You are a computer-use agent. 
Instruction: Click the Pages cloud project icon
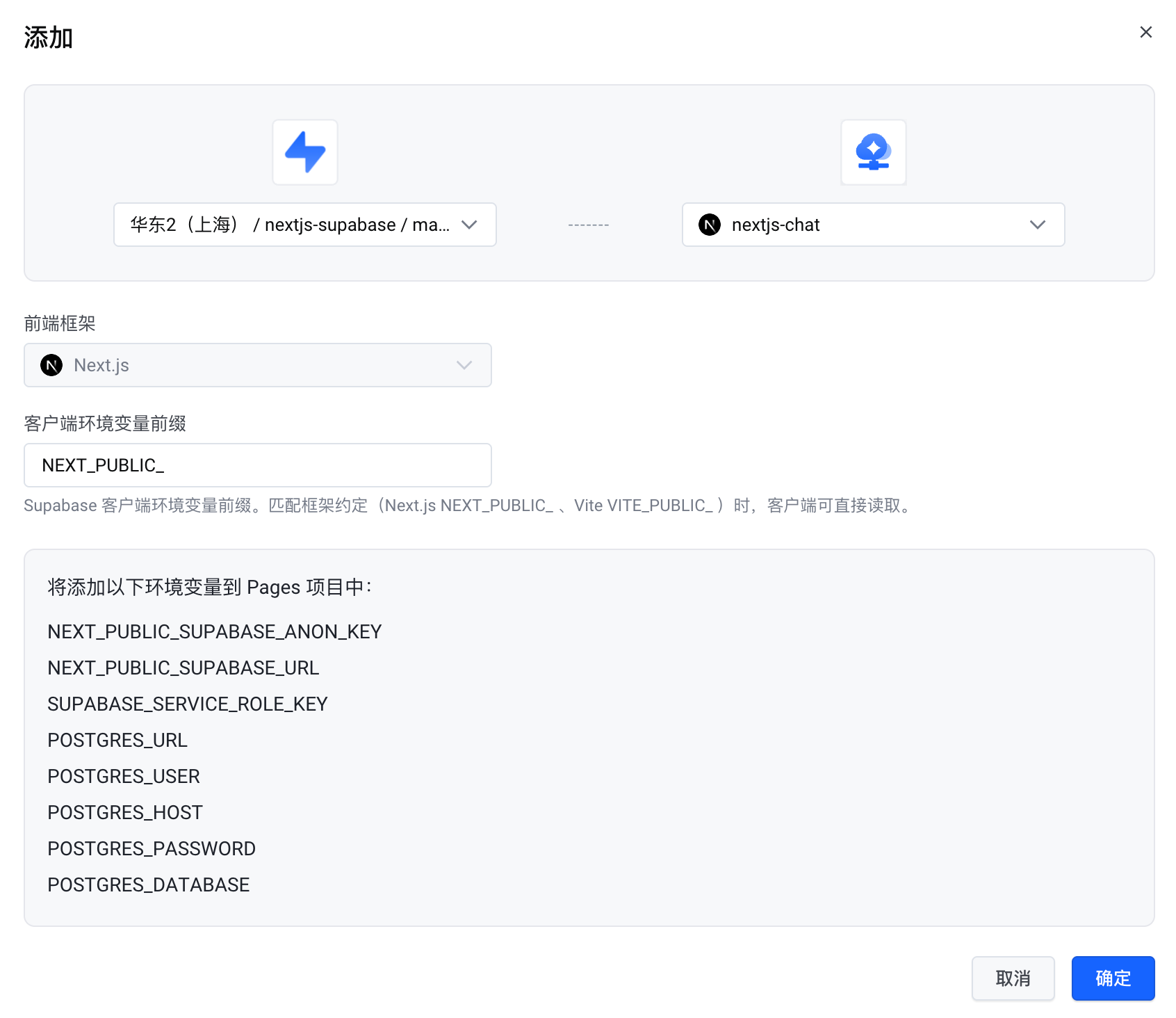874,152
